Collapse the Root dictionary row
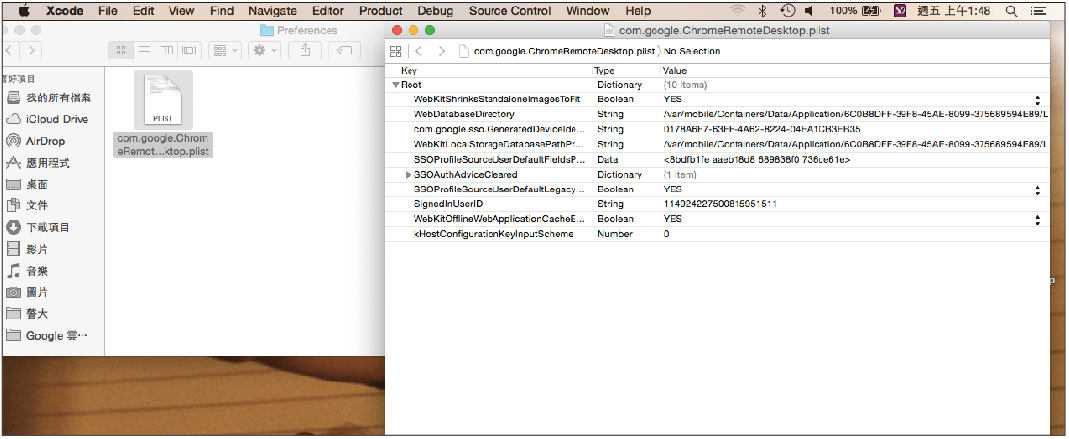The image size is (1069, 439). 395,85
